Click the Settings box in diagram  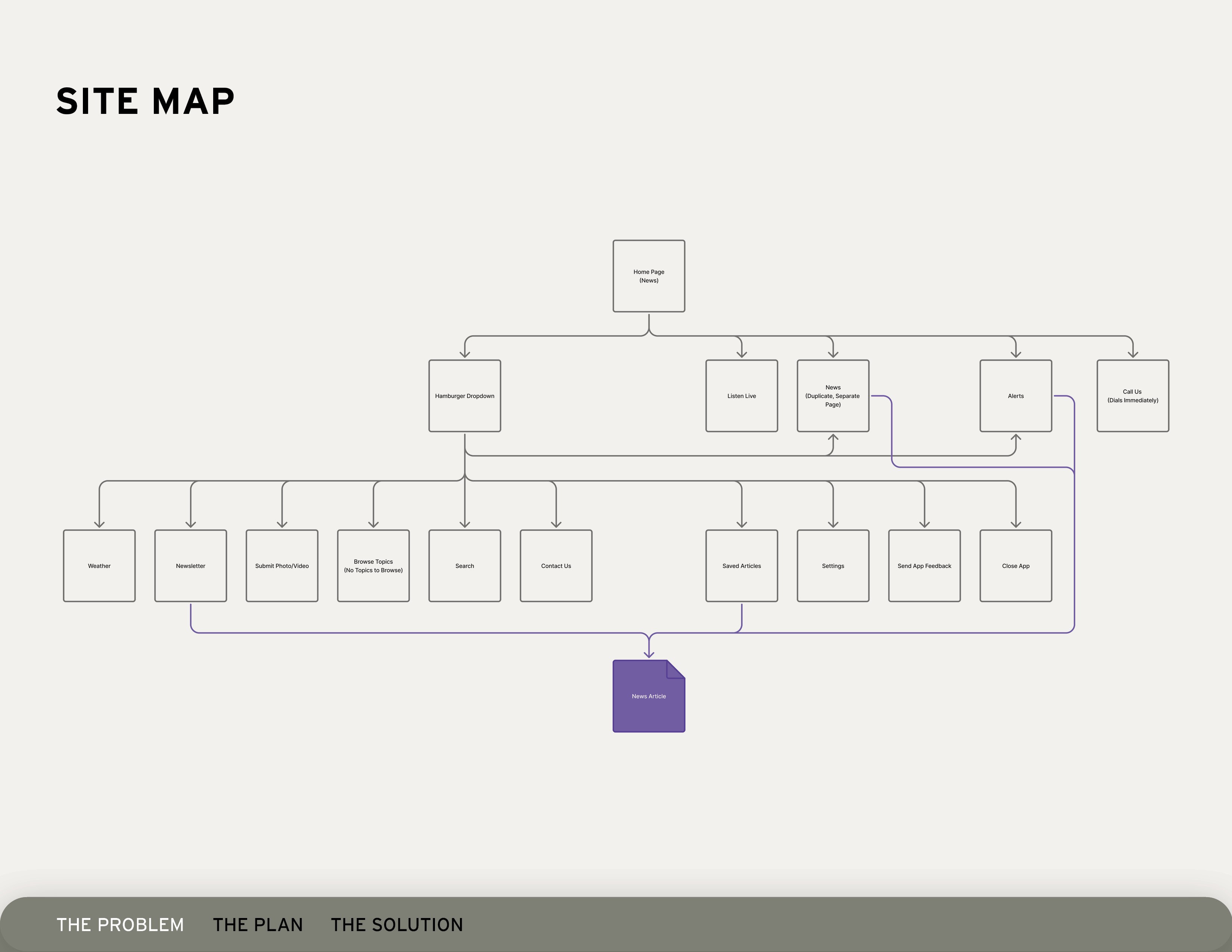pyautogui.click(x=833, y=566)
